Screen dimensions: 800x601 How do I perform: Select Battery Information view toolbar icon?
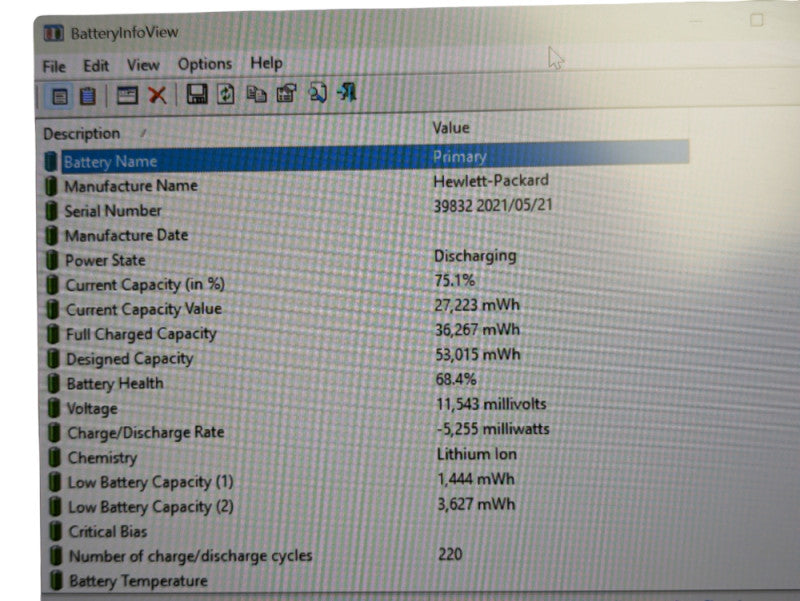click(59, 96)
